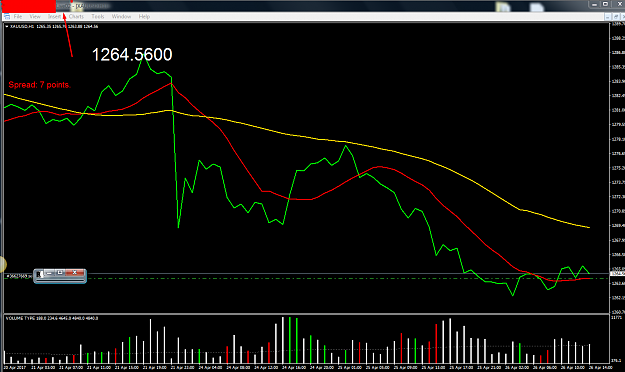Minimize the main trading terminal window
The width and height of the screenshot is (625, 372).
(594, 4)
